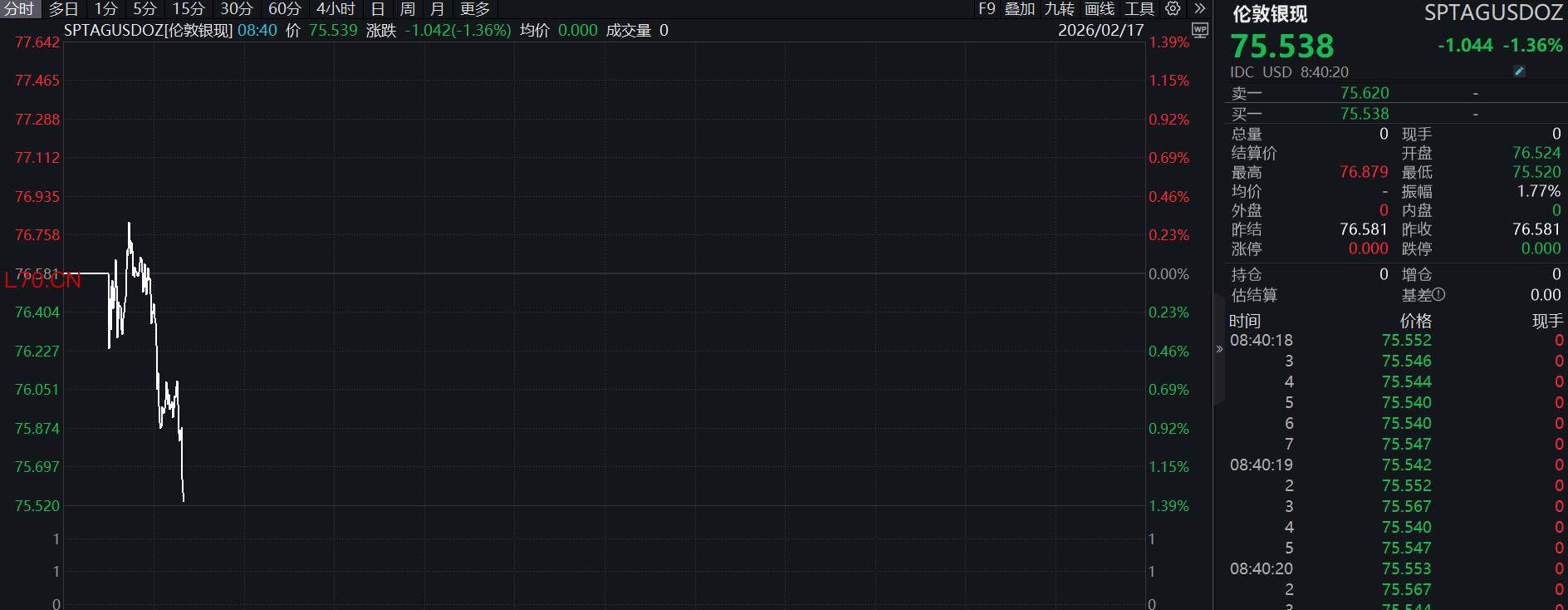Open the 更多 periods dropdown
Image resolution: width=1568 pixels, height=610 pixels.
(475, 8)
